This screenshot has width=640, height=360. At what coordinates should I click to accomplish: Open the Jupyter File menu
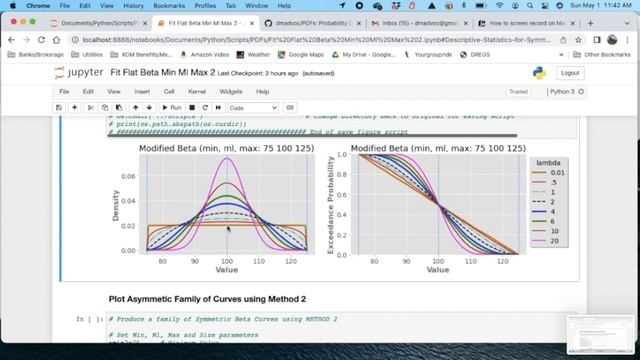point(64,92)
